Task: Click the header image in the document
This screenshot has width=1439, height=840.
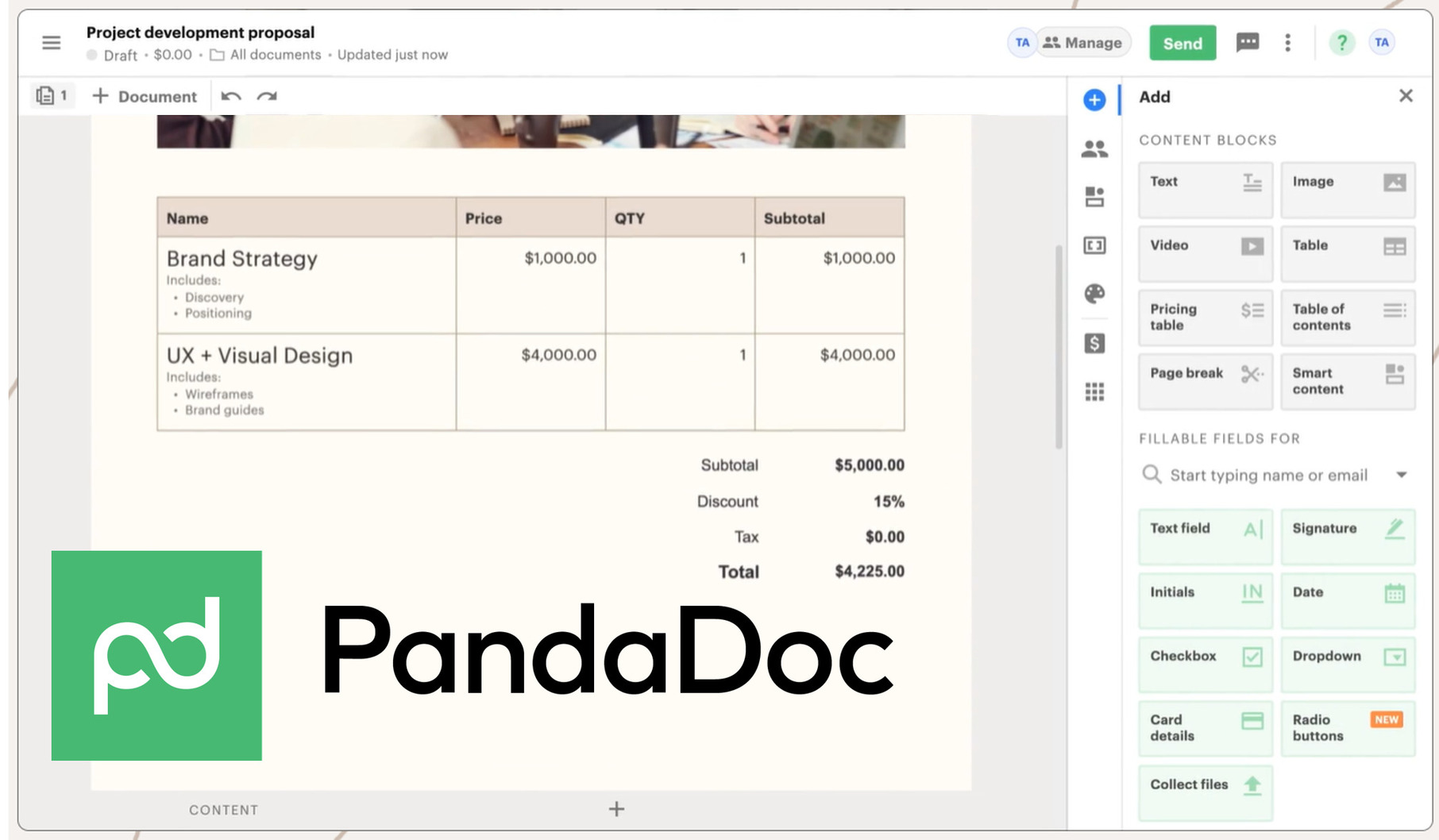Action: 530,131
